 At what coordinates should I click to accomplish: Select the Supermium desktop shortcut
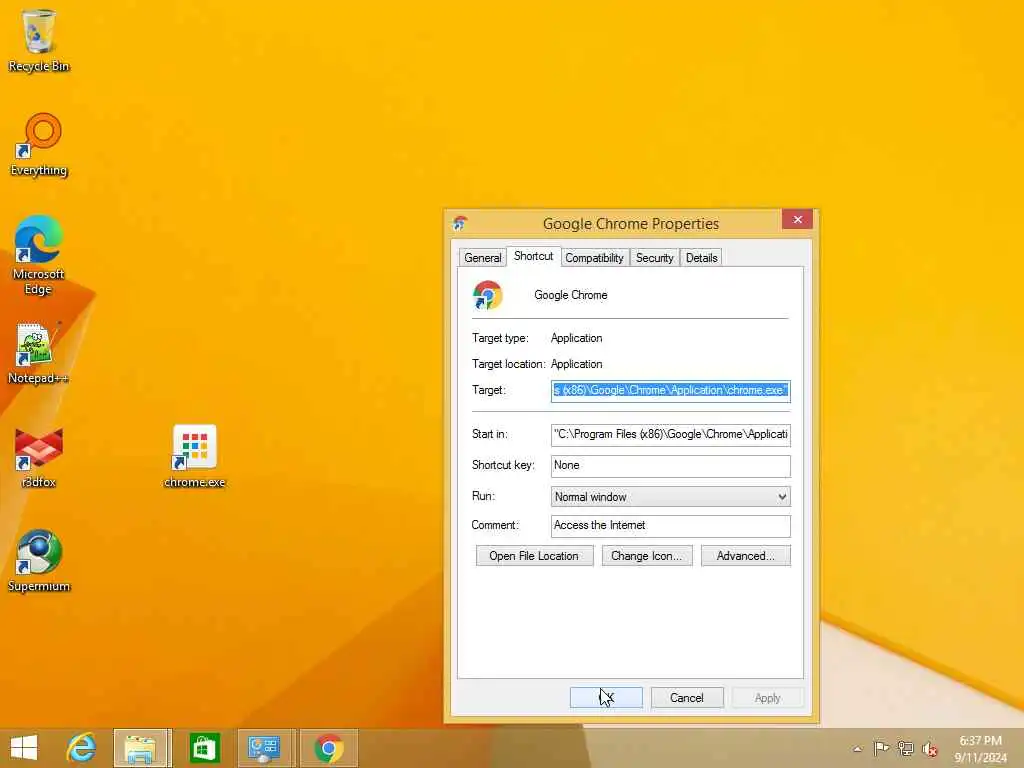39,560
